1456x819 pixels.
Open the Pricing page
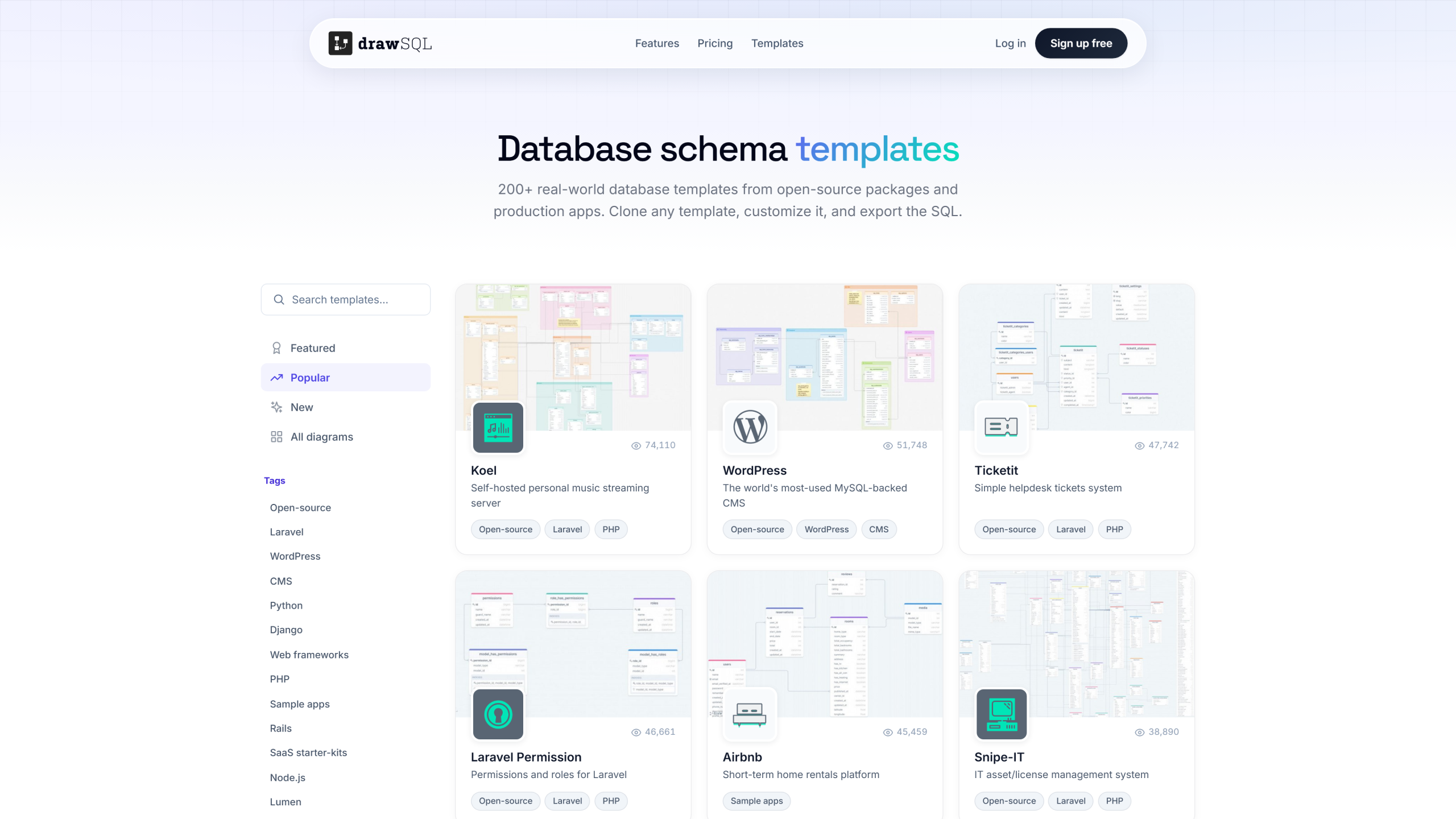click(x=715, y=43)
